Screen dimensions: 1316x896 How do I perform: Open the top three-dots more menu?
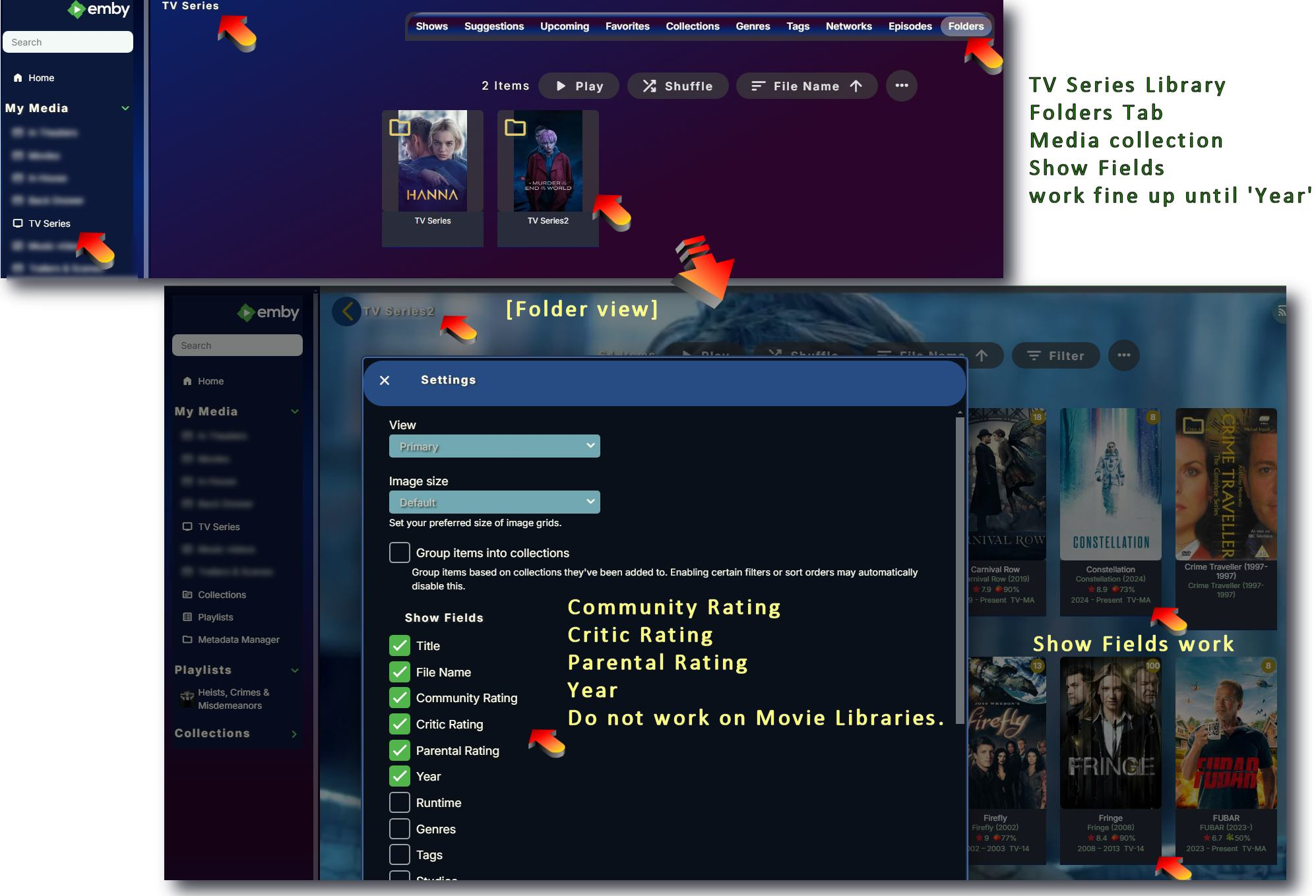[901, 86]
